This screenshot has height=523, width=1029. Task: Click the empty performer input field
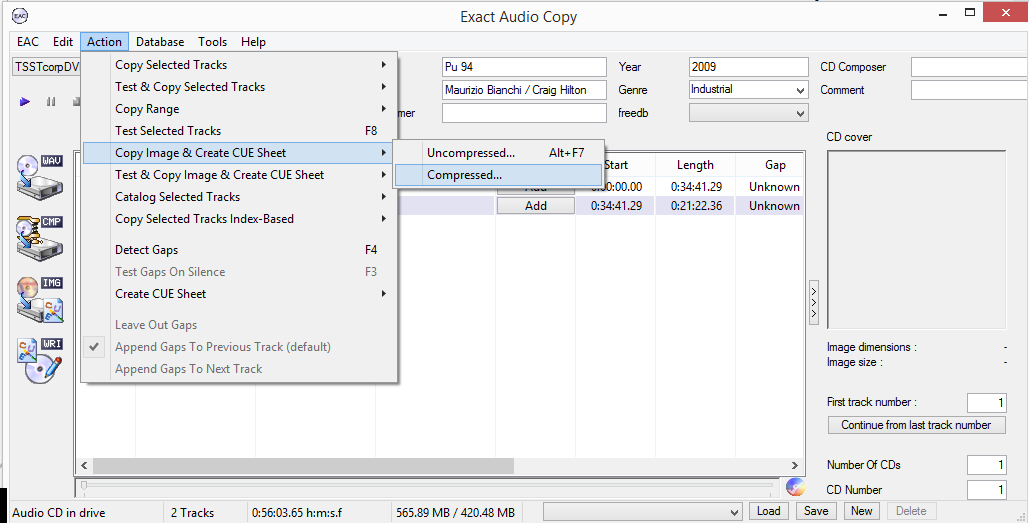[524, 113]
